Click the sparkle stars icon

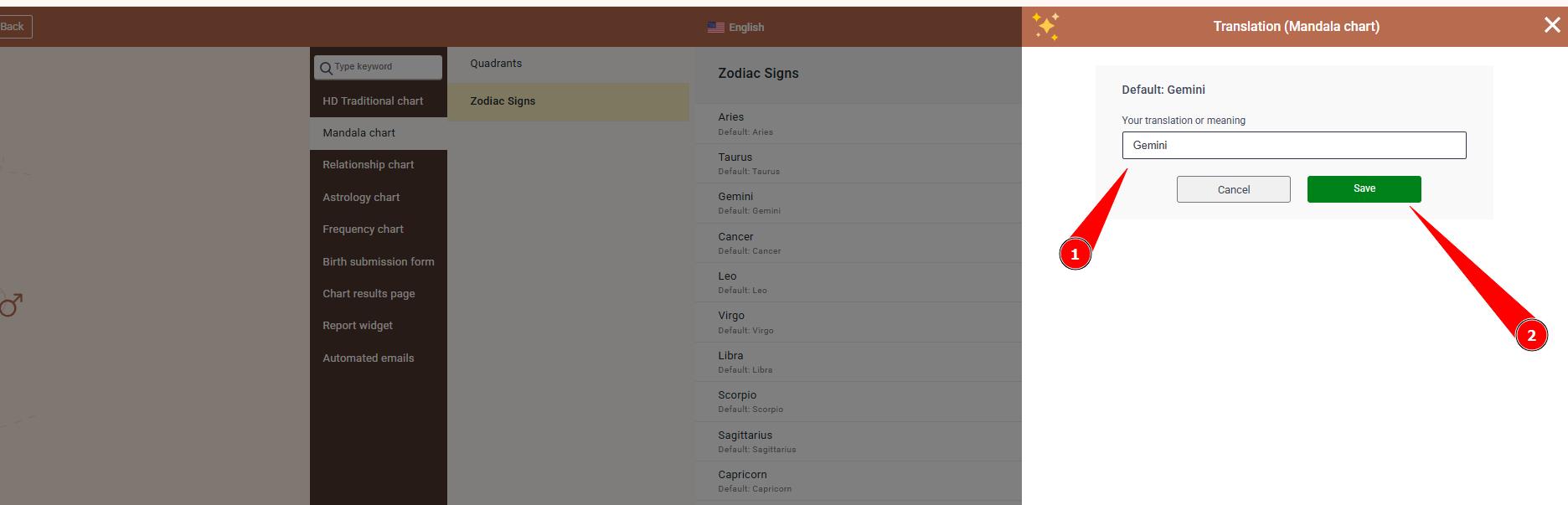pyautogui.click(x=1045, y=26)
